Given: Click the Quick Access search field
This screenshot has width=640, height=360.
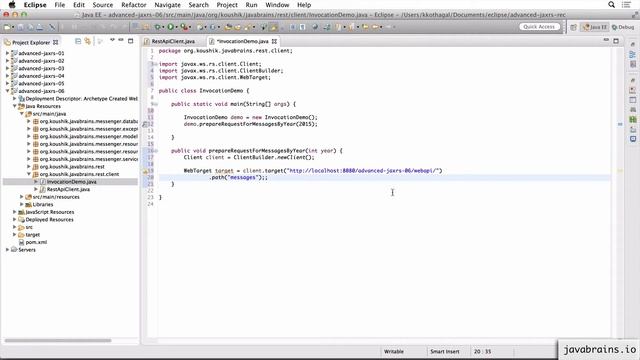Looking at the screenshot, I should click(539, 27).
